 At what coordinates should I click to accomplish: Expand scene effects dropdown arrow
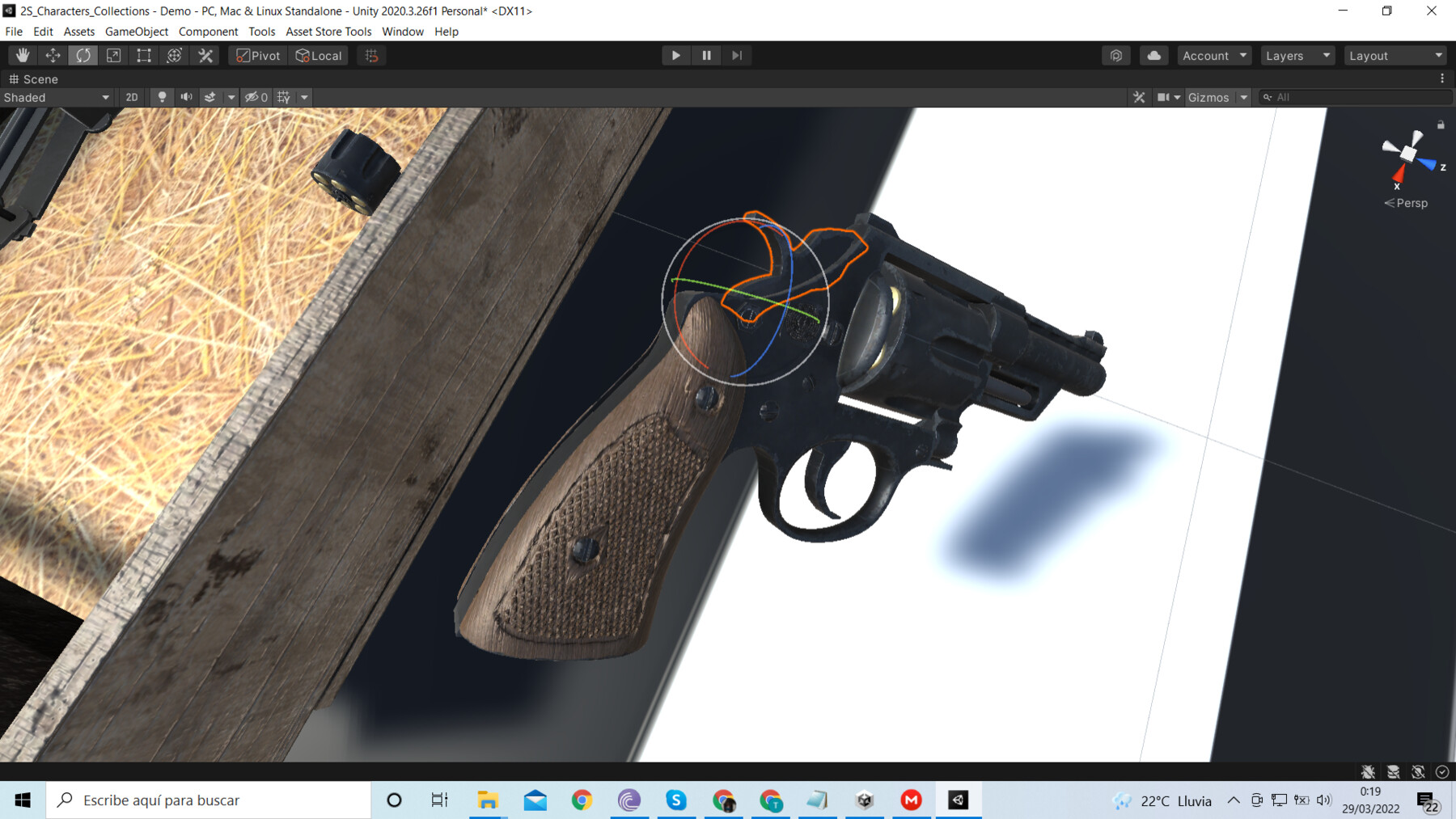[231, 97]
